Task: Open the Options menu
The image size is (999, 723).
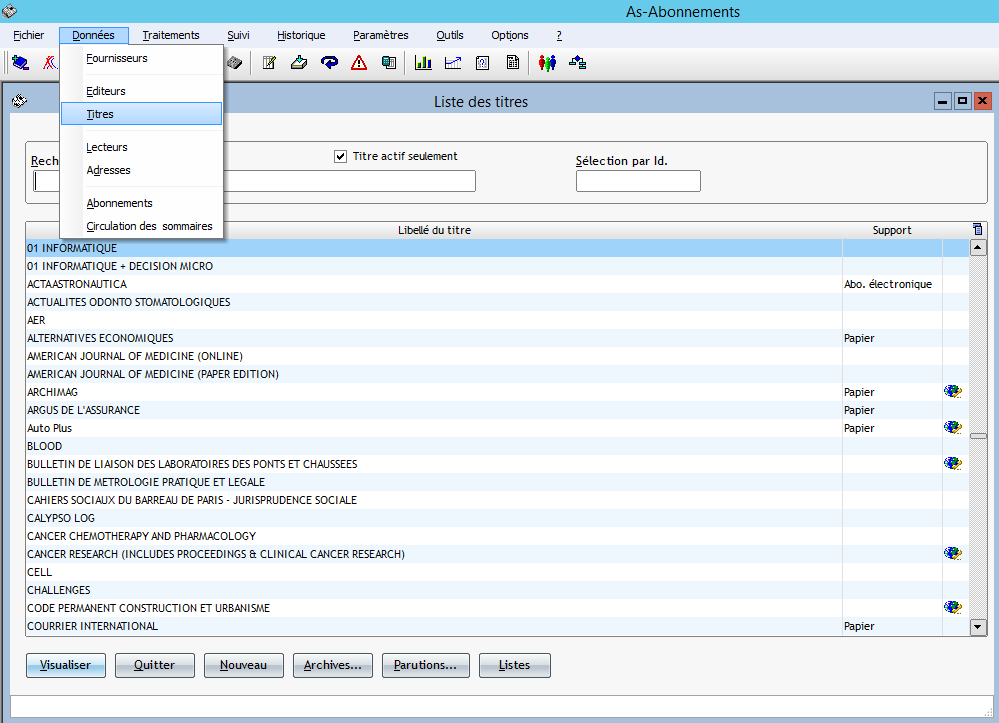Action: tap(510, 35)
